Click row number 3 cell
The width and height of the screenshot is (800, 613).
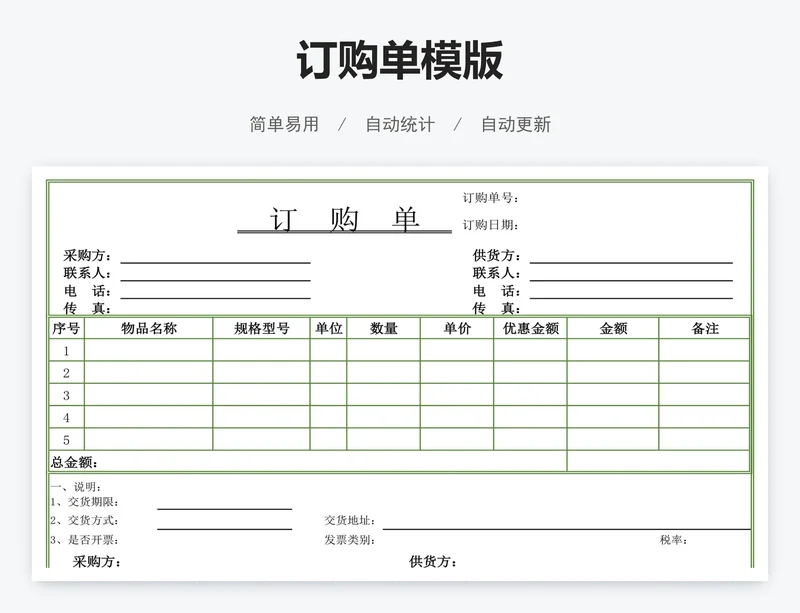pos(66,396)
